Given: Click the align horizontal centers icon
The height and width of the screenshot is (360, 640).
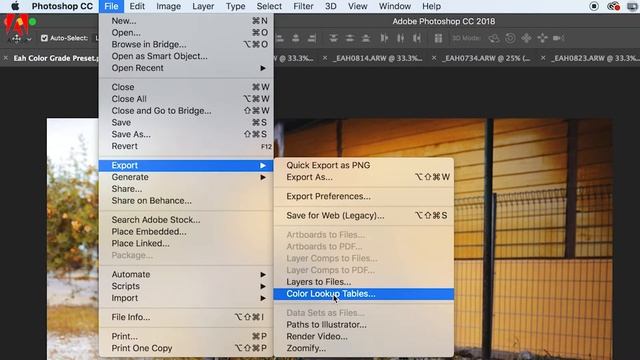Looking at the screenshot, I should click(x=296, y=38).
